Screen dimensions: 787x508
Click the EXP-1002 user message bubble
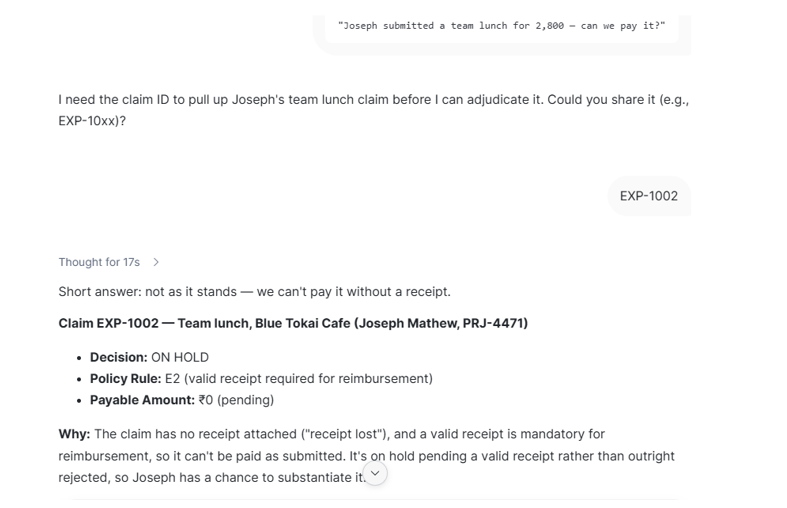pos(649,196)
